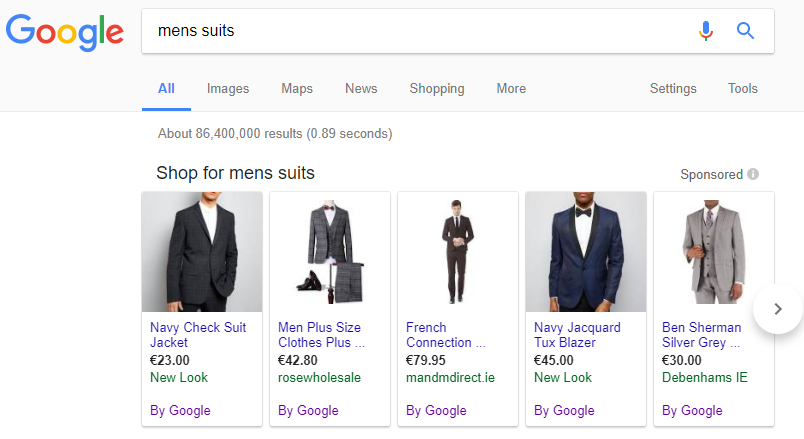Image resolution: width=804 pixels, height=439 pixels.
Task: Open search Tools
Action: click(x=742, y=89)
